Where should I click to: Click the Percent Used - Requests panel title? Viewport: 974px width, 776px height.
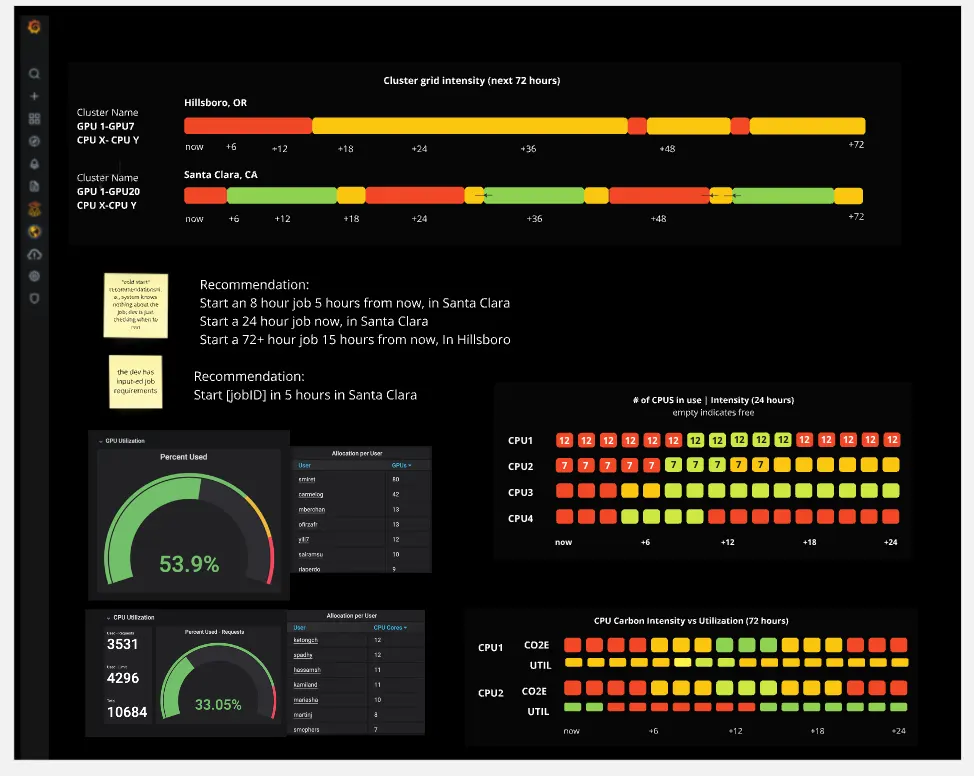tap(215, 632)
